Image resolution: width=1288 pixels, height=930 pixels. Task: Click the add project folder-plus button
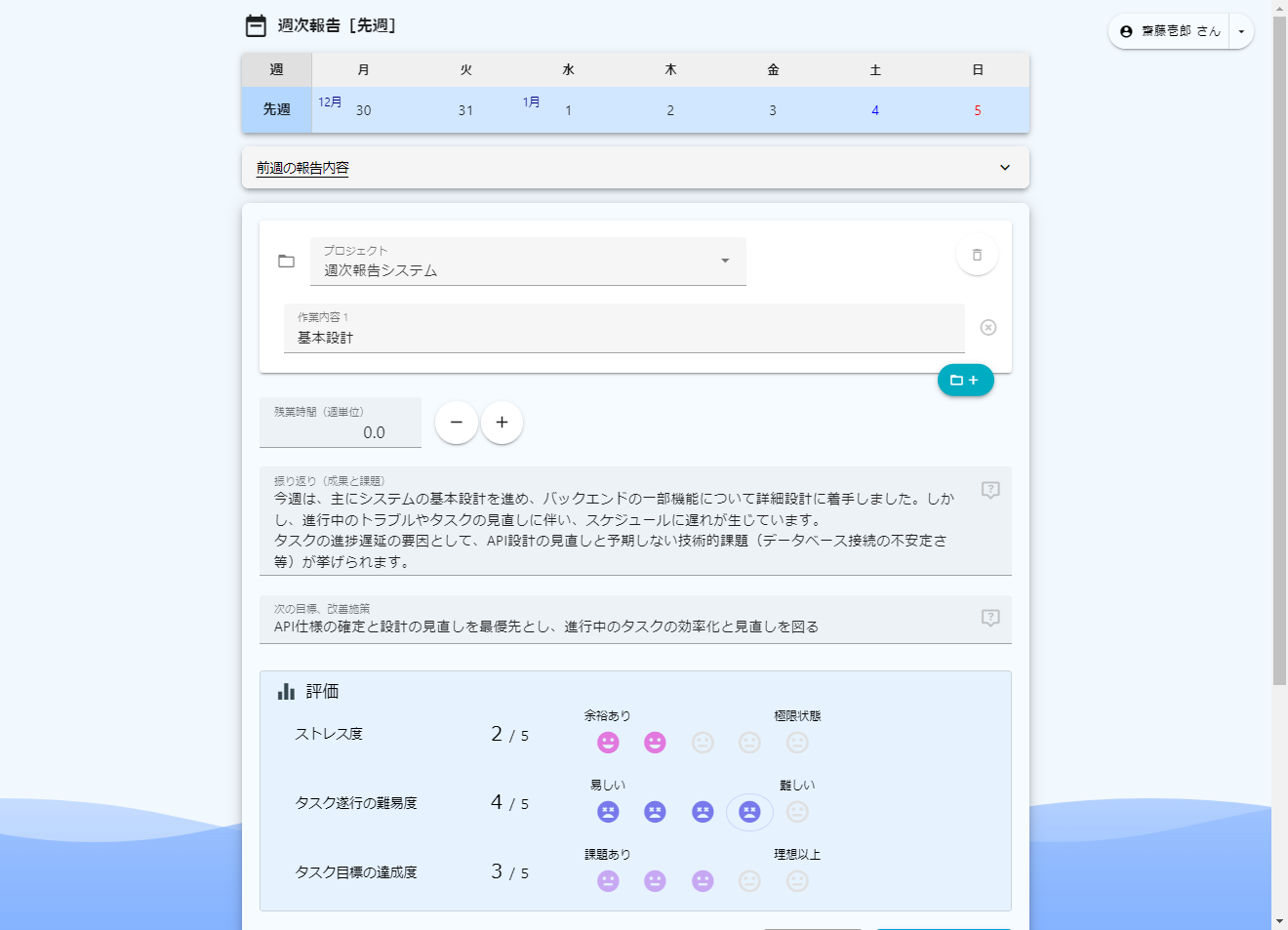click(x=965, y=381)
